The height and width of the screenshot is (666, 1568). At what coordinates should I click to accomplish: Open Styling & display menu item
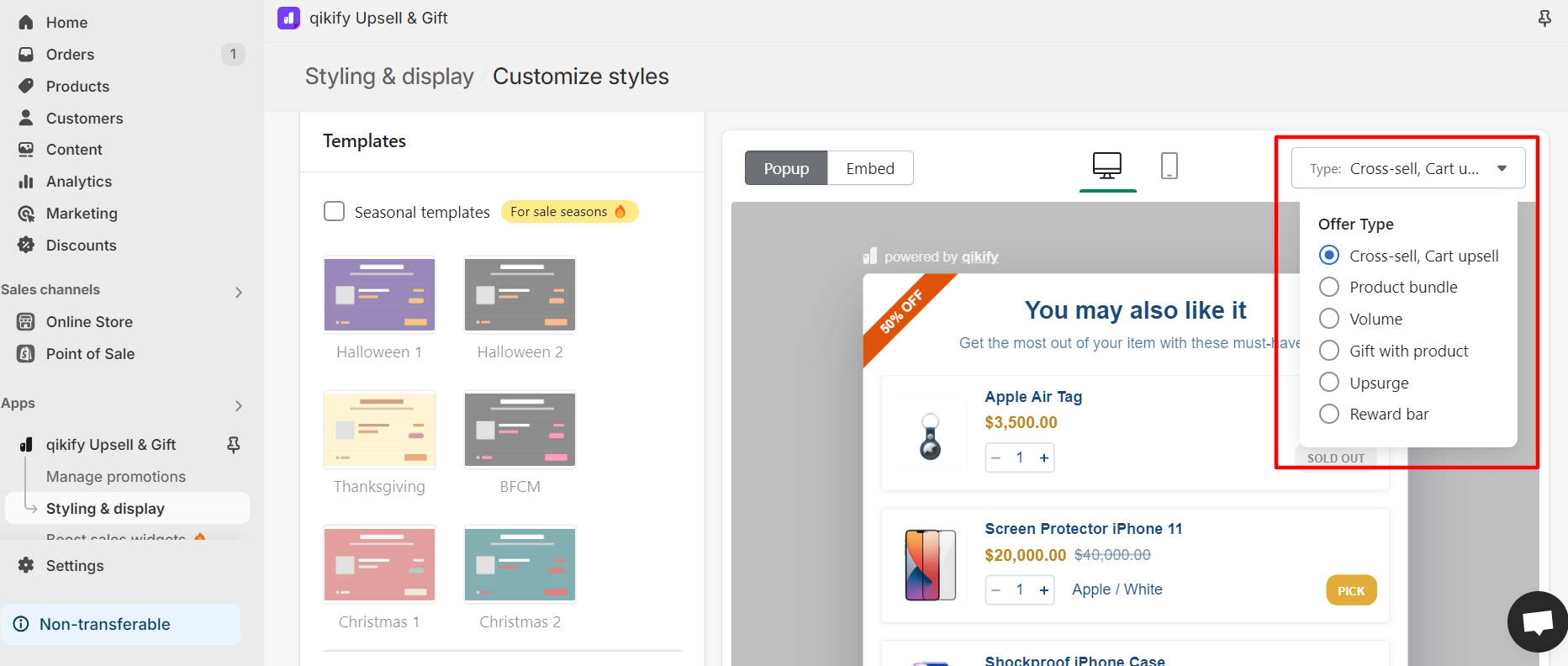pyautogui.click(x=128, y=509)
